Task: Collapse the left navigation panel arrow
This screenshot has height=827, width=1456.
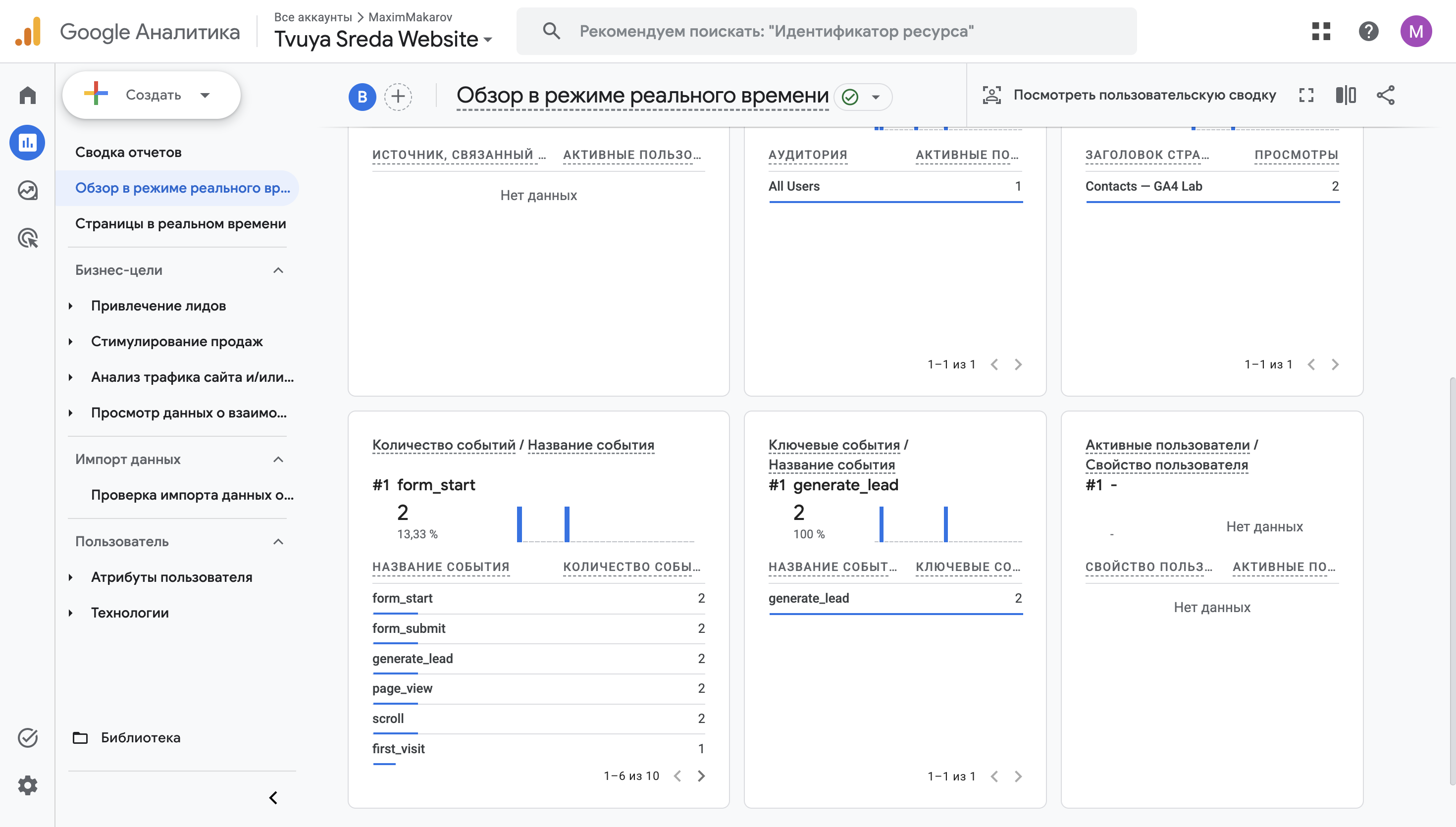Action: coord(273,797)
